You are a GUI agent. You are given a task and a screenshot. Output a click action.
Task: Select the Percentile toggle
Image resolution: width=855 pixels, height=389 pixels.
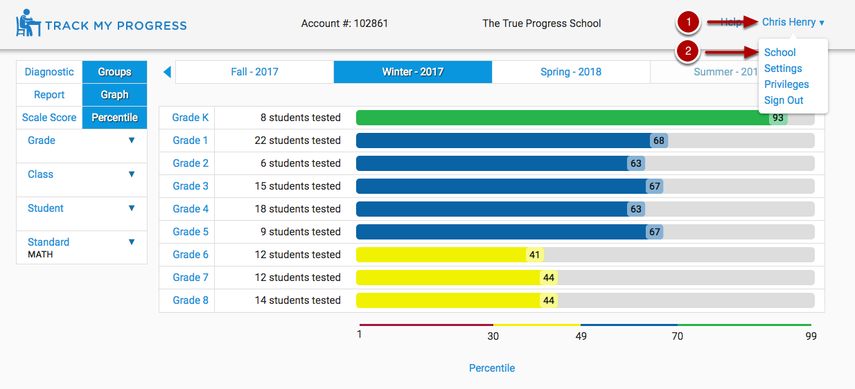click(x=115, y=117)
